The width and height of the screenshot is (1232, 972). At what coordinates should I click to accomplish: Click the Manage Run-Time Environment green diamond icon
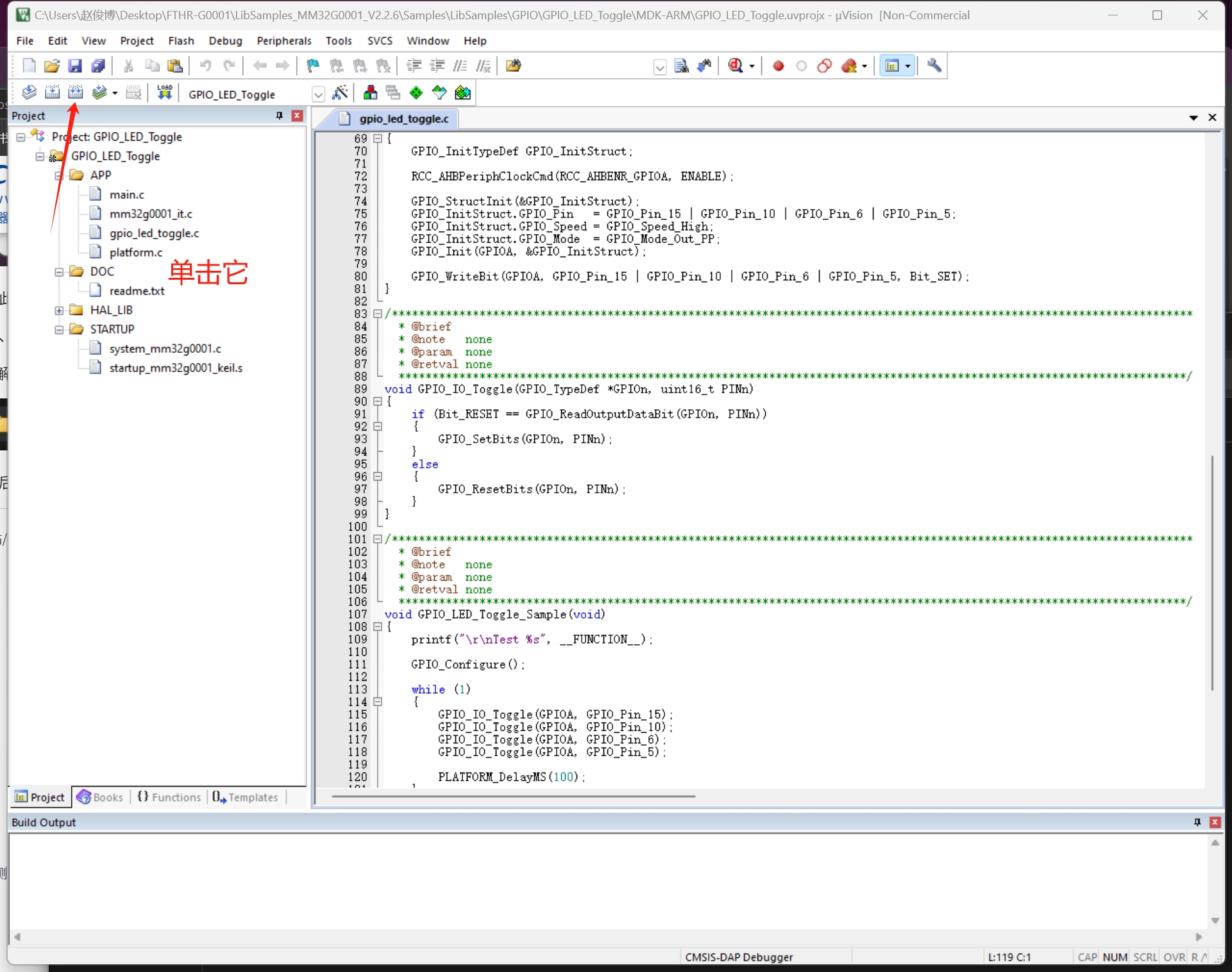pos(416,93)
